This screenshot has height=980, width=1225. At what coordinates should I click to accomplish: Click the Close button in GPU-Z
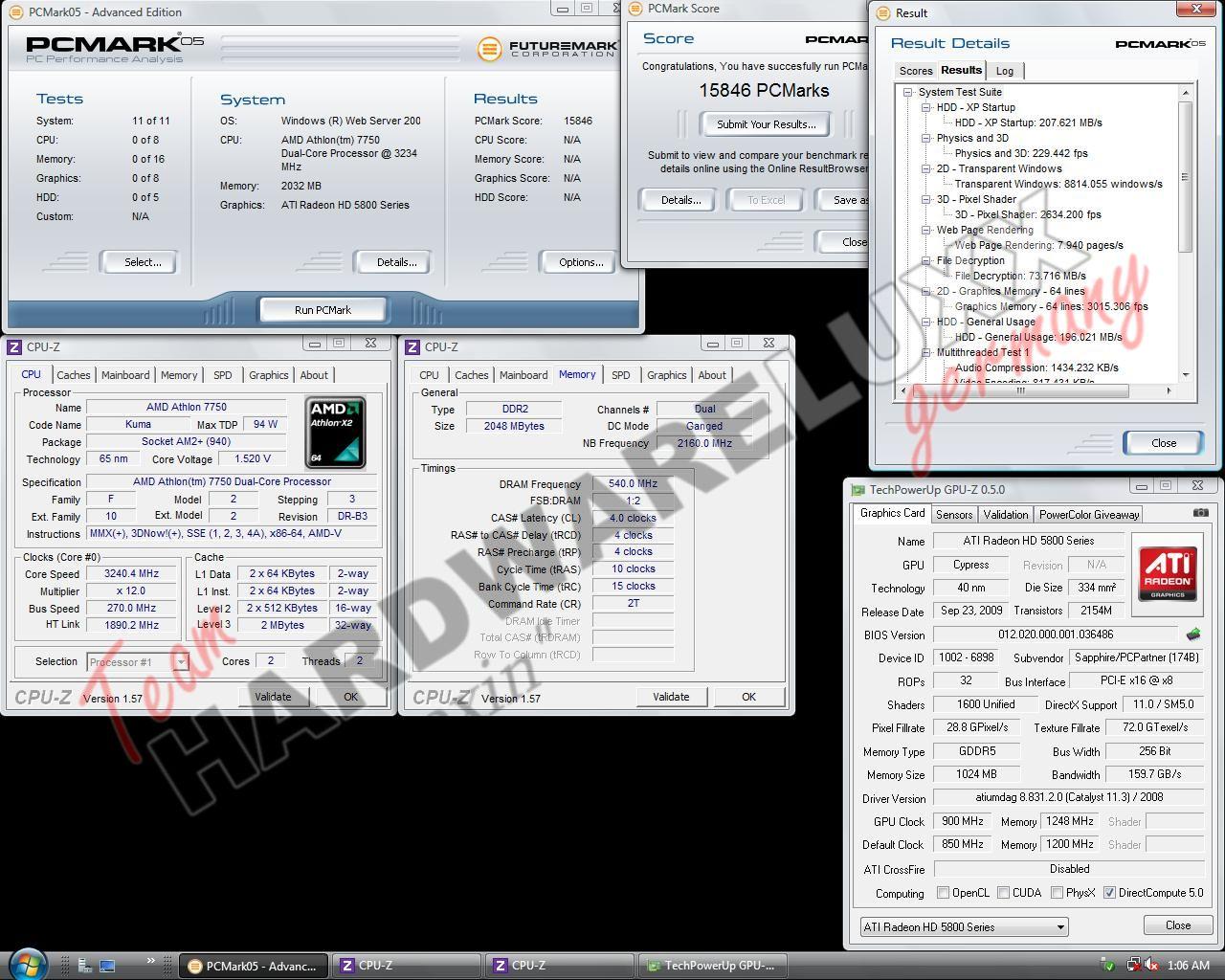point(1178,925)
